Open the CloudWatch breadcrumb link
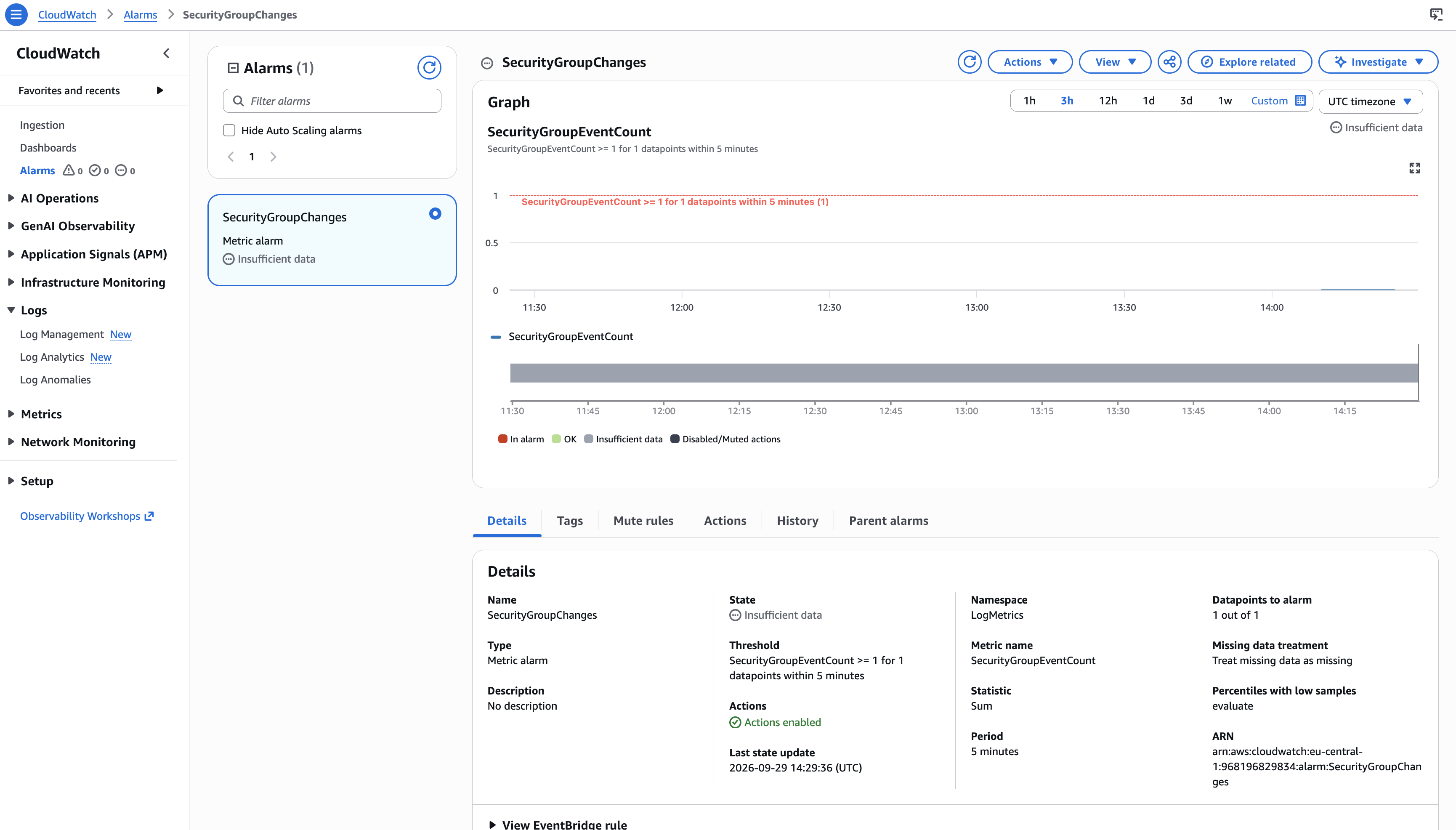Viewport: 1456px width, 830px height. click(67, 15)
